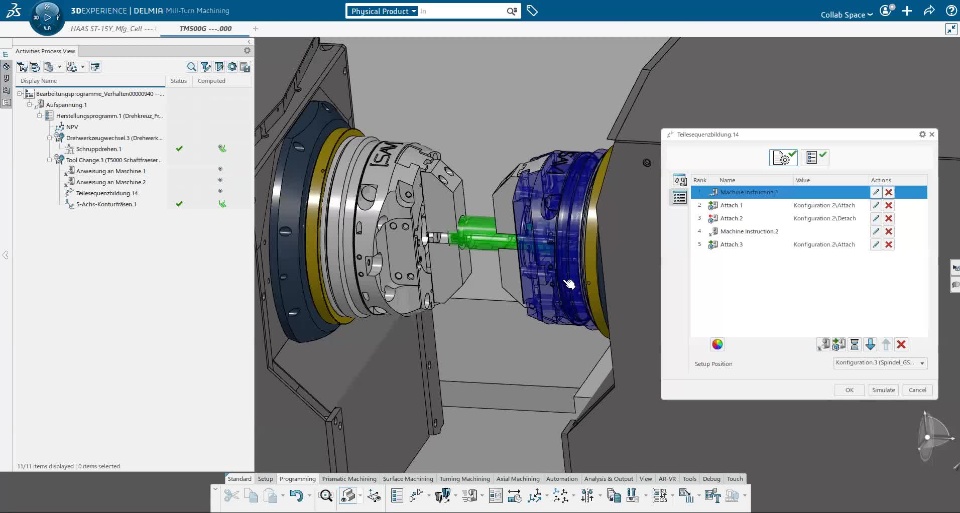
Task: Click into the top search input field
Action: pyautogui.click(x=462, y=11)
